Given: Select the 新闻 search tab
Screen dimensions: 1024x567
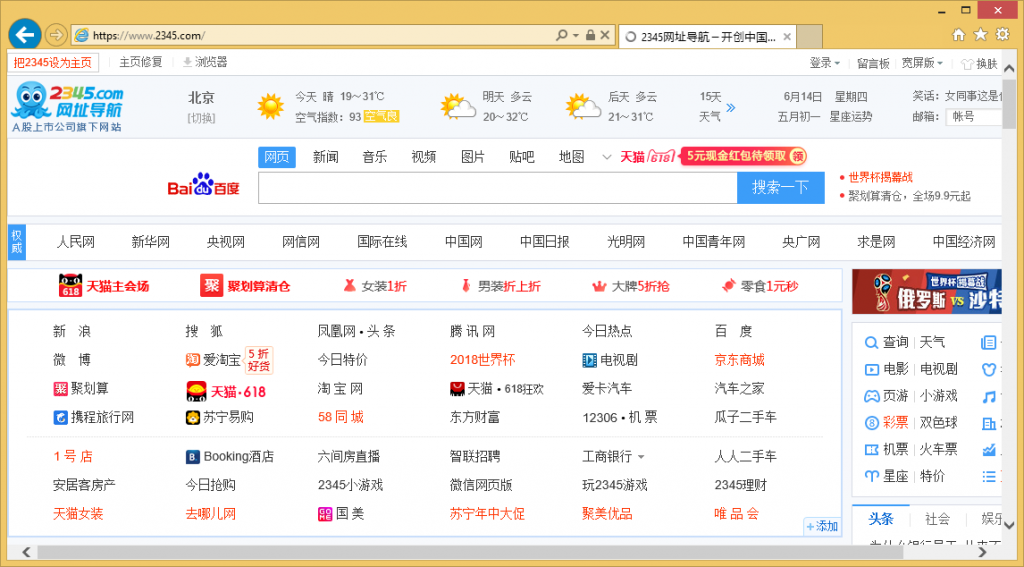Looking at the screenshot, I should click(325, 157).
